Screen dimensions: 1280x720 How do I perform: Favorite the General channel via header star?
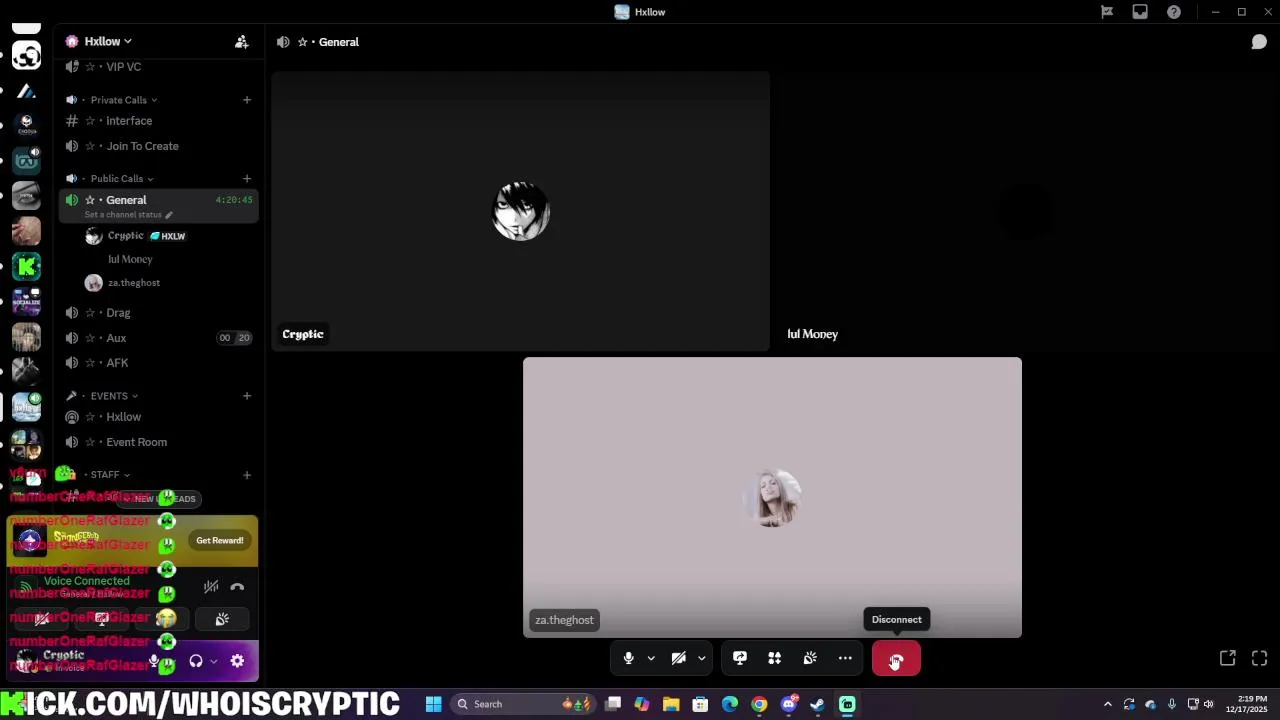click(x=302, y=42)
